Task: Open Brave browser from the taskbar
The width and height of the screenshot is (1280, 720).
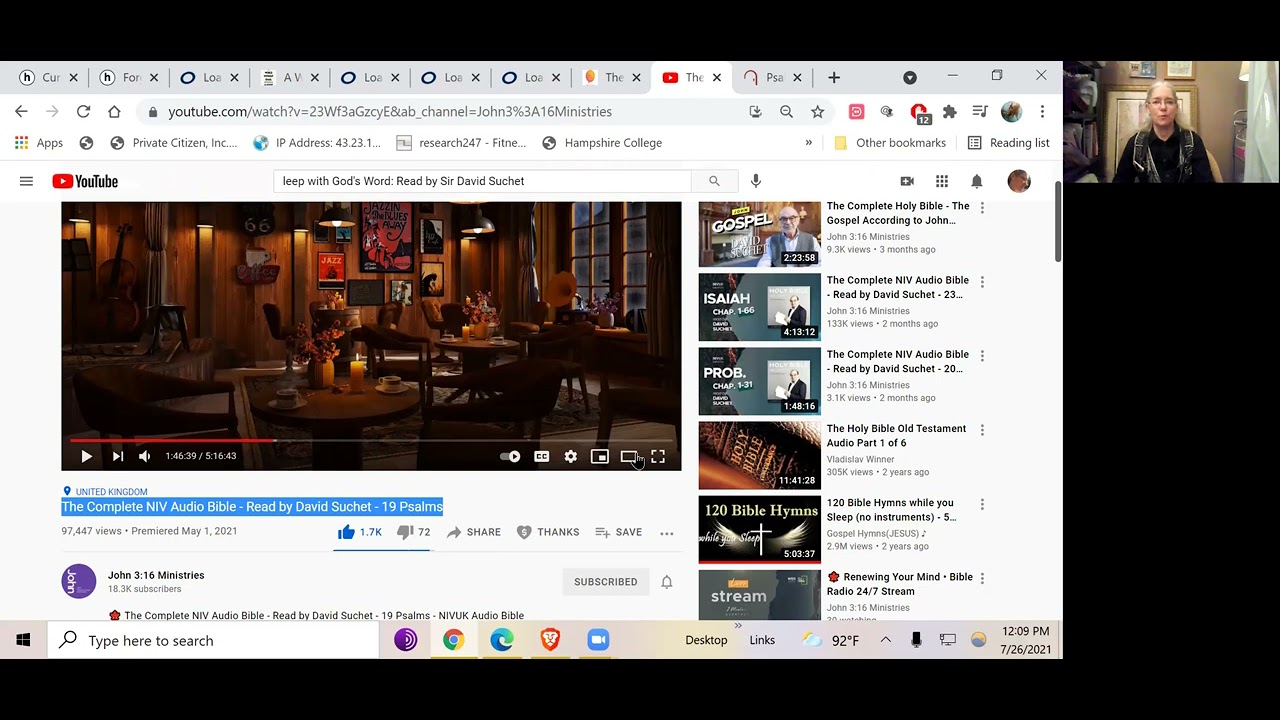Action: [550, 640]
